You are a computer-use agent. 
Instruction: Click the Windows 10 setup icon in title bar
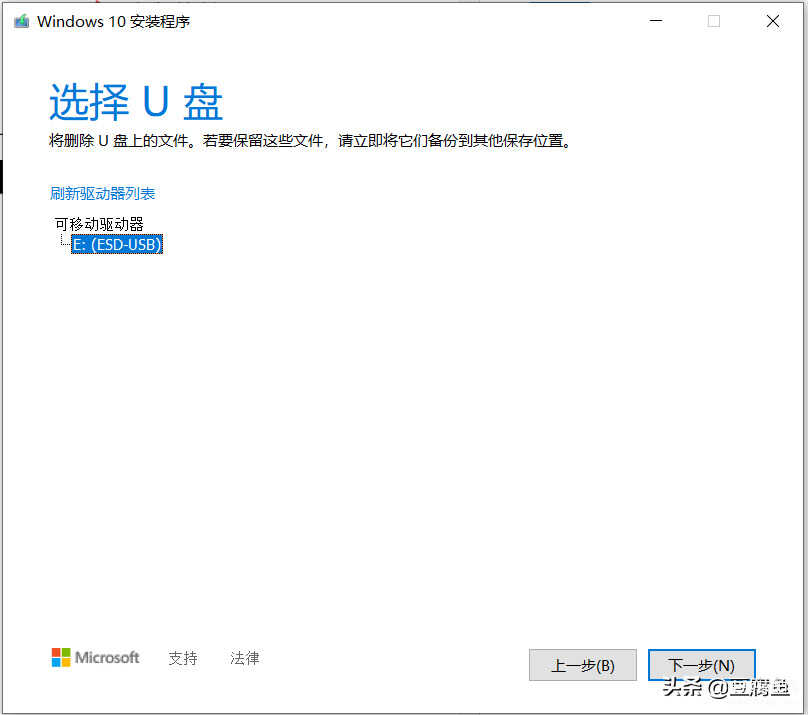(21, 21)
